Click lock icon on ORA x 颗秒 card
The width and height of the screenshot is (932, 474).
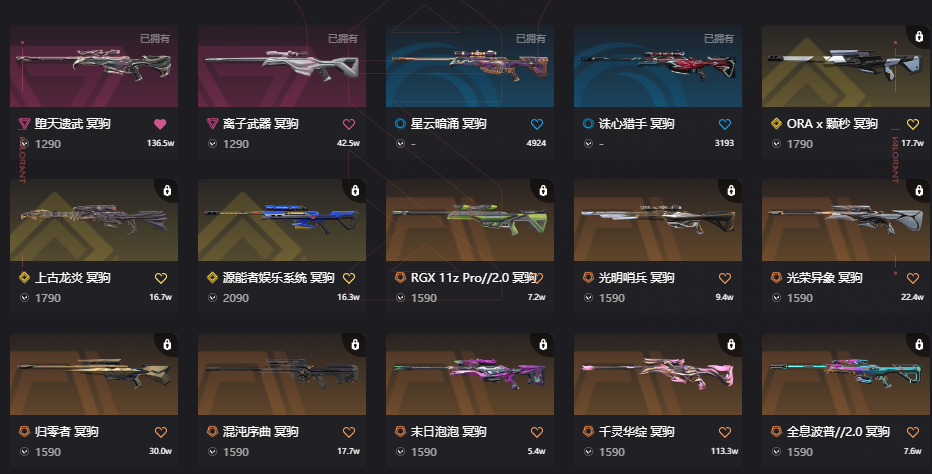point(919,36)
